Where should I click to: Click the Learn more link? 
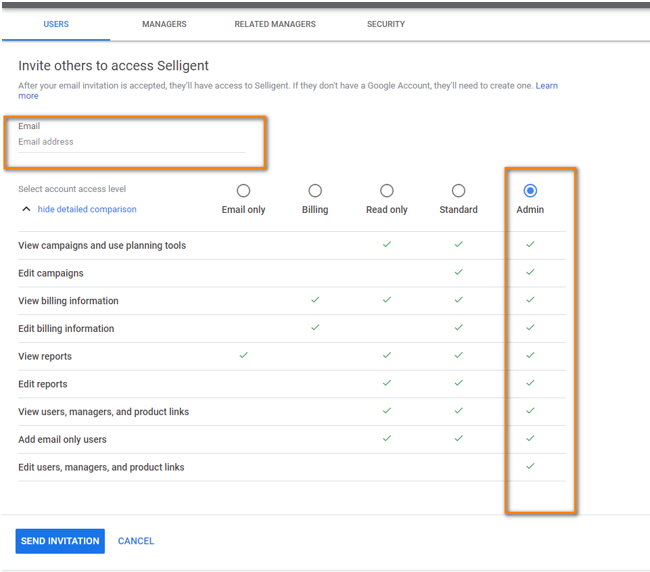coord(546,86)
